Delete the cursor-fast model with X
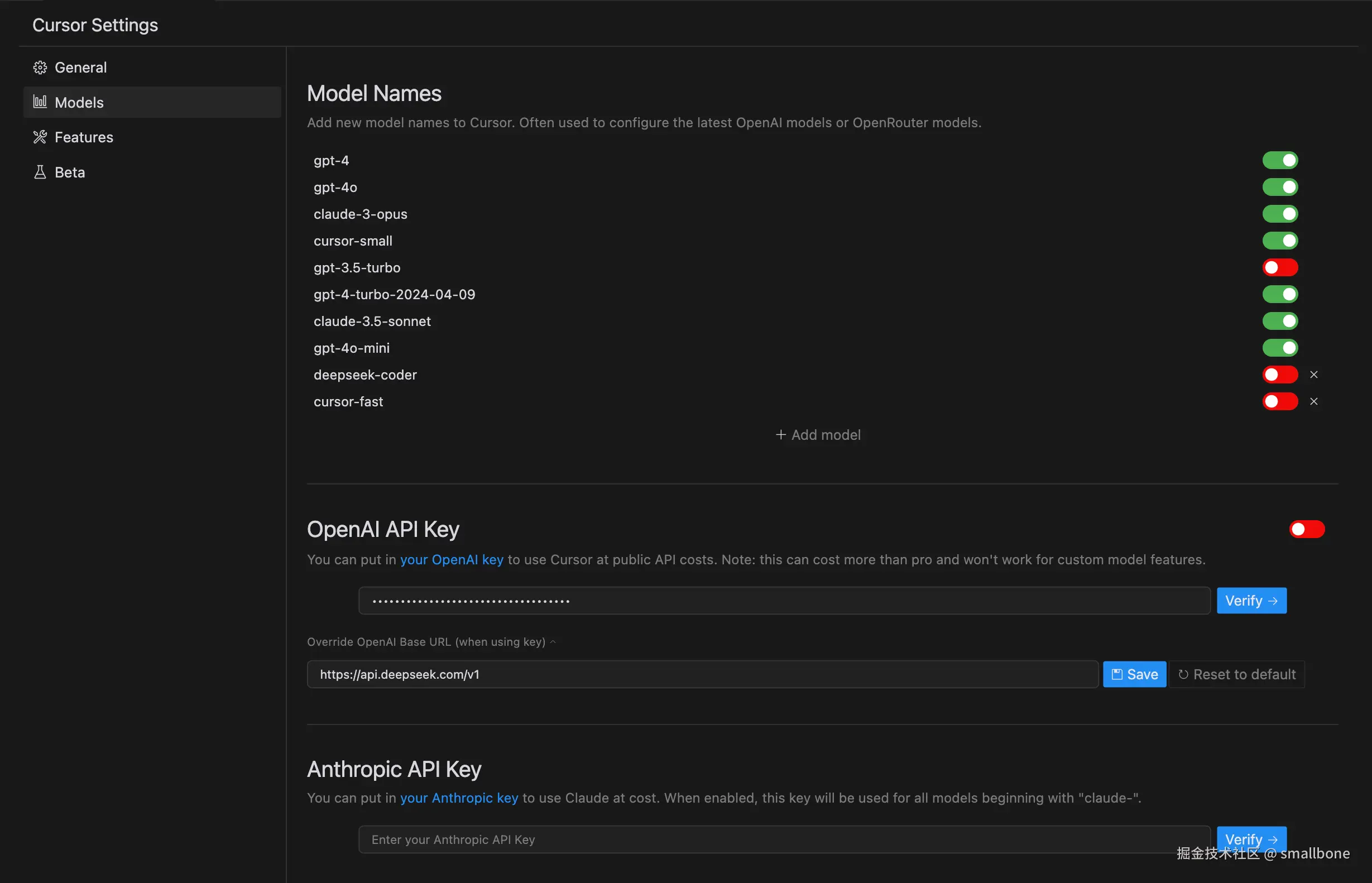Screen dimensions: 1372x883 tap(1313, 401)
